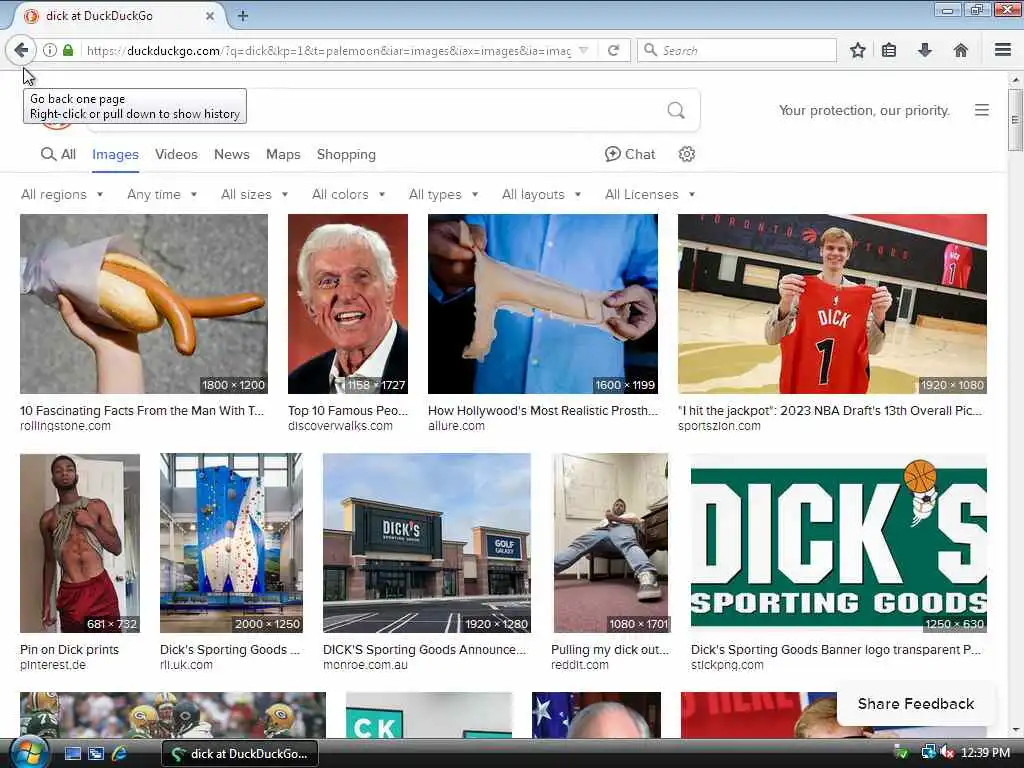The width and height of the screenshot is (1024, 768).
Task: Click the page vertical scrollbar thumb
Action: pyautogui.click(x=1015, y=120)
